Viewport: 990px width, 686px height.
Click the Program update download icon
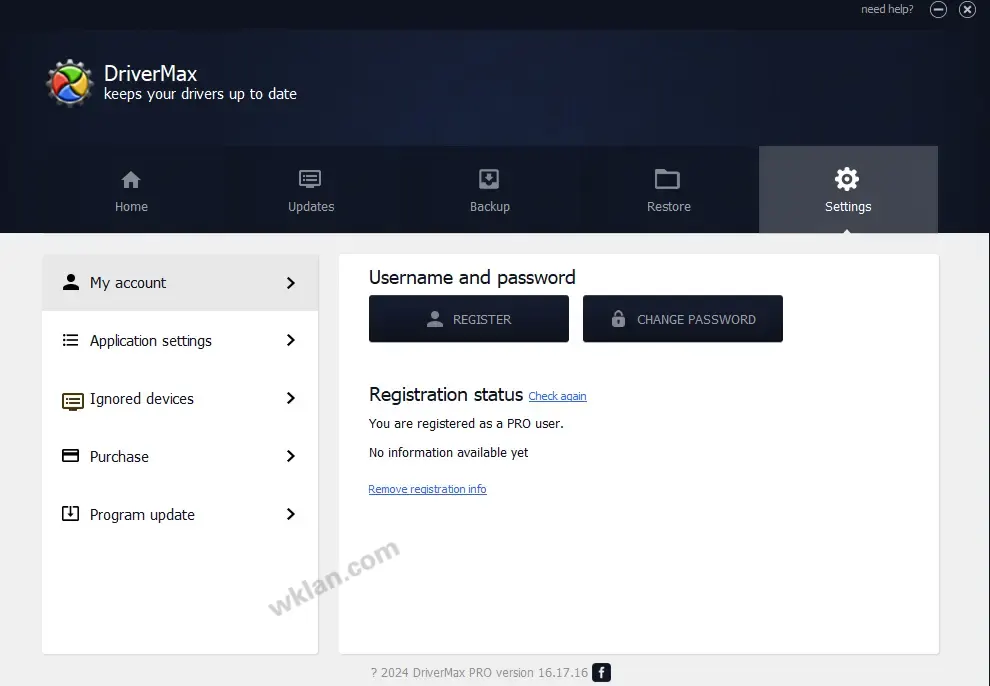pos(71,514)
